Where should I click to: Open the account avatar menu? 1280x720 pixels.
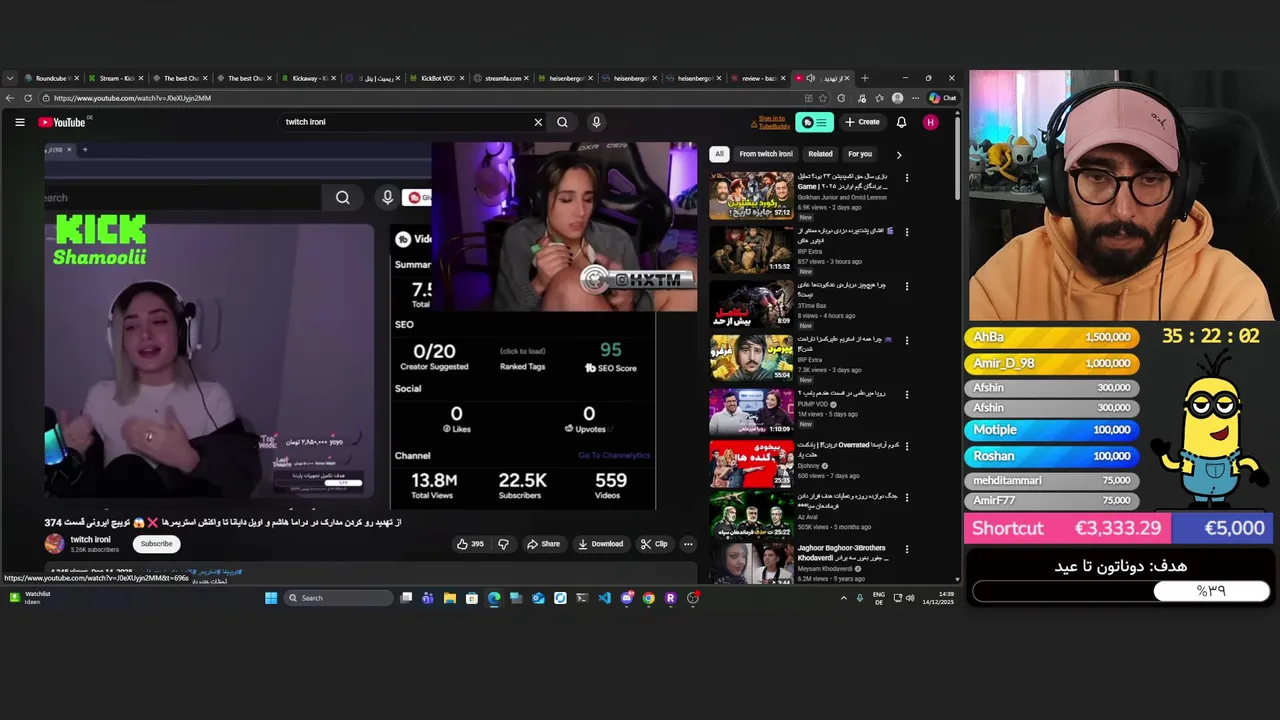[931, 122]
